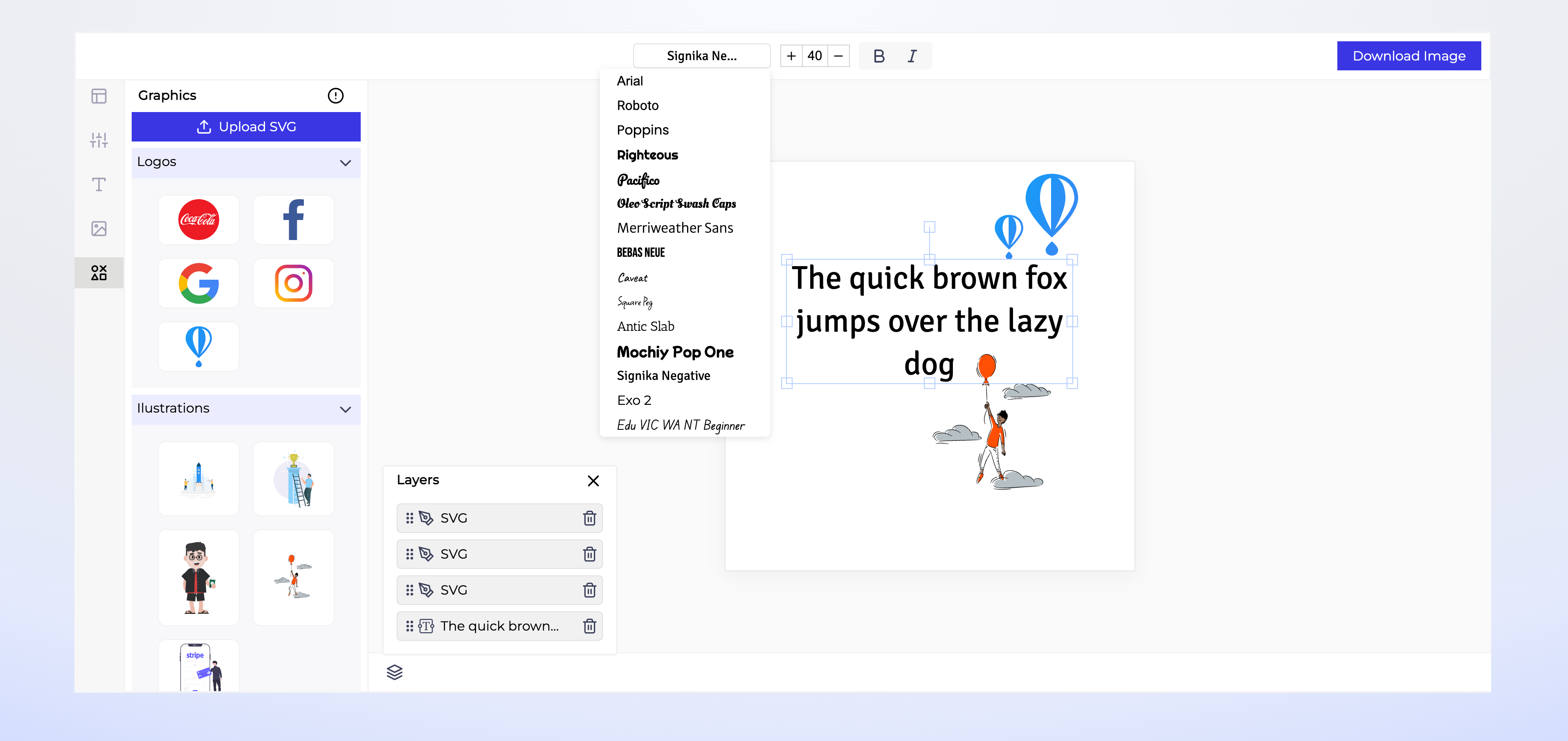1568x741 pixels.
Task: Collapse the Ilustrations section
Action: (345, 409)
